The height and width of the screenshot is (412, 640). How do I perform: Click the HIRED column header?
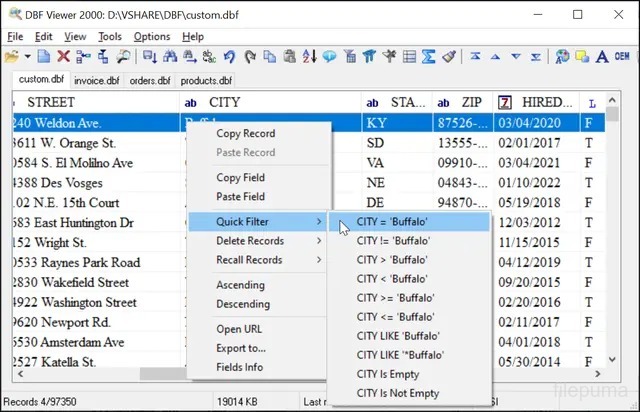545,103
